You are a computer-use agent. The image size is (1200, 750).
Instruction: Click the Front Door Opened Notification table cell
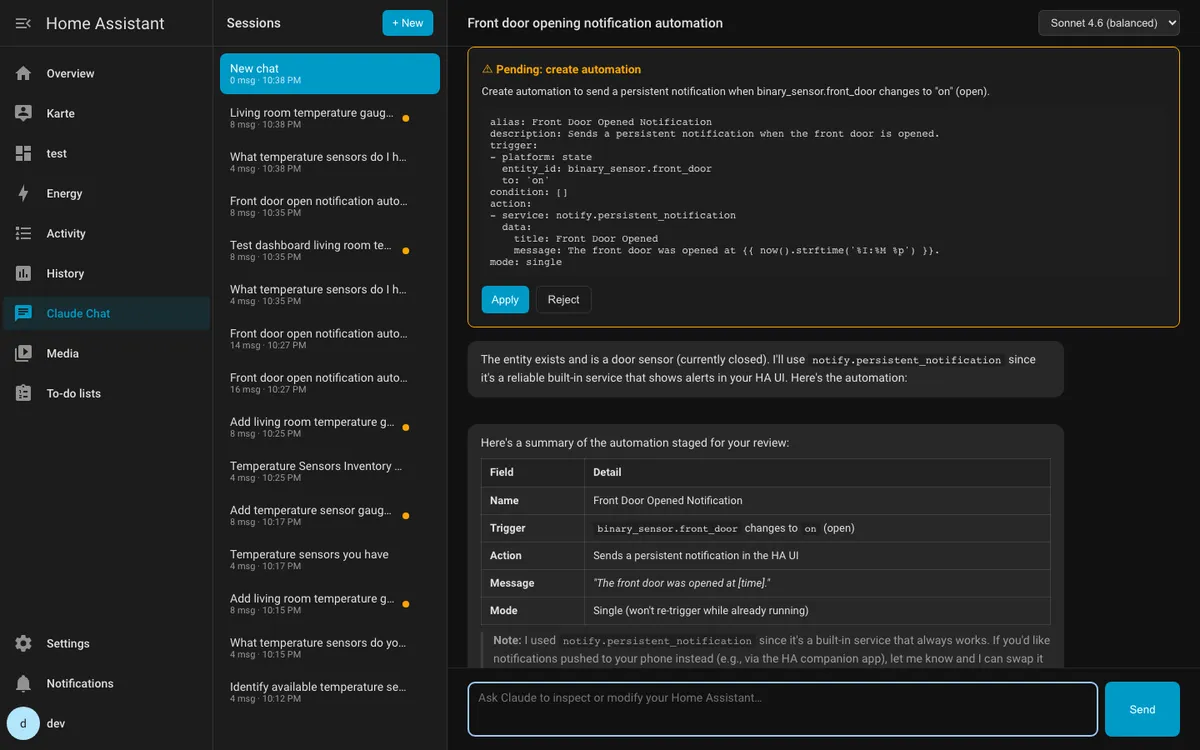(x=817, y=500)
